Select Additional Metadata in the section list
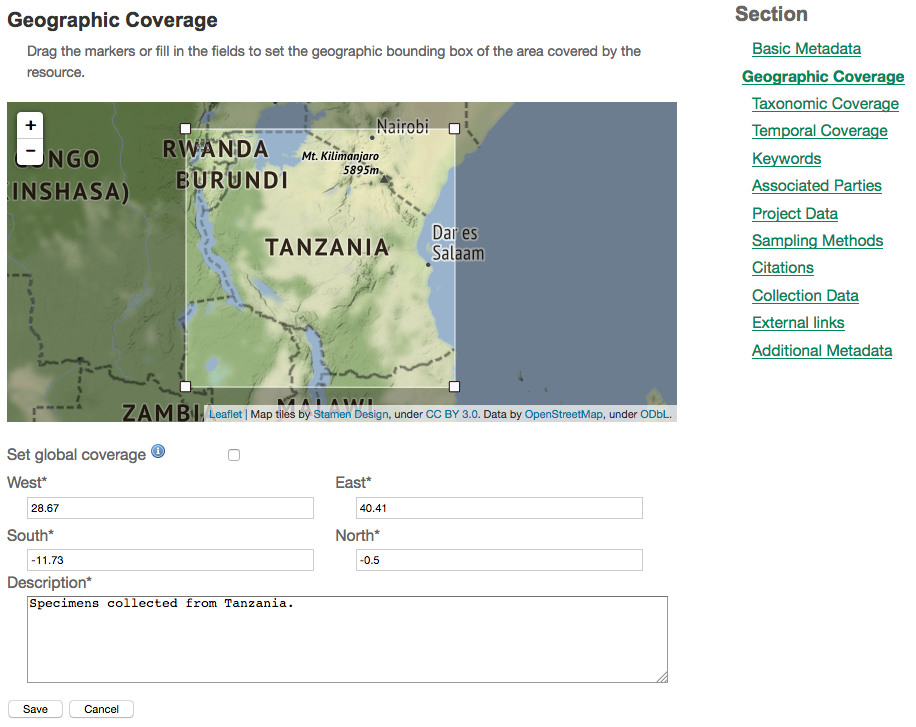 coord(822,351)
